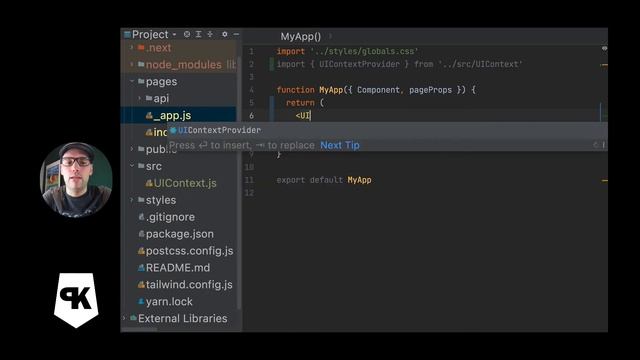Click the presenter webcam circle
Image resolution: width=640 pixels, height=360 pixels.
pyautogui.click(x=76, y=179)
